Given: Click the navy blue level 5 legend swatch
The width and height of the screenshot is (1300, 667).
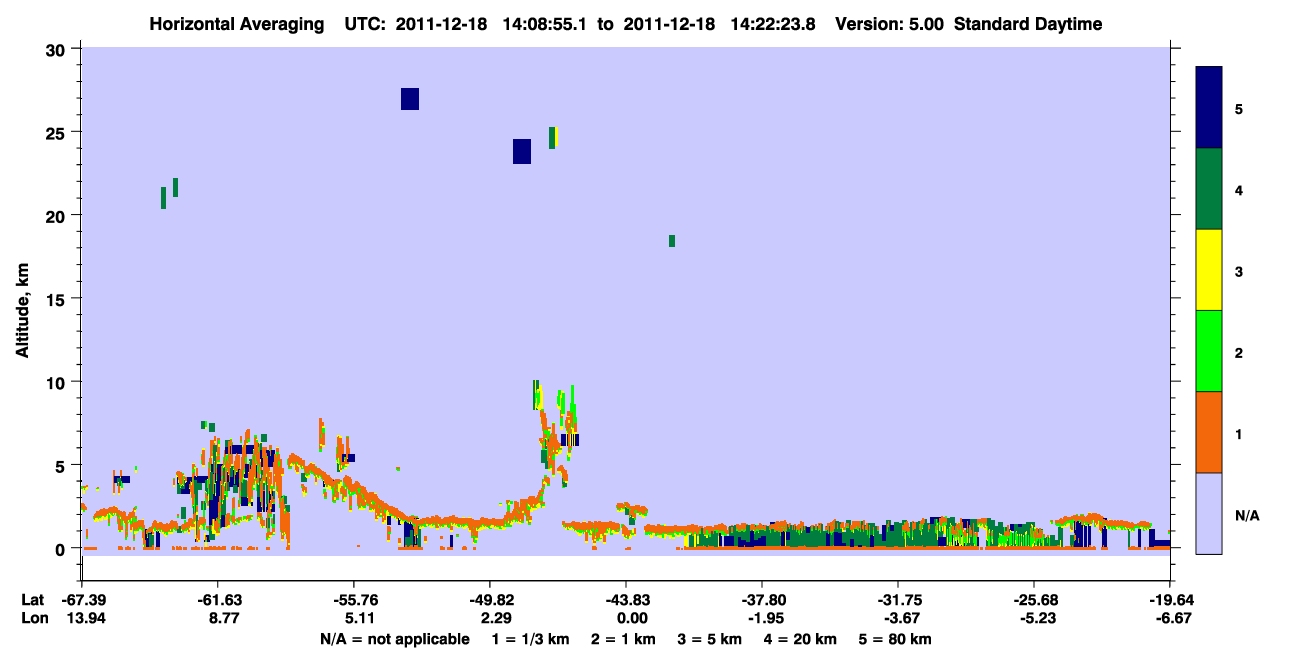Looking at the screenshot, I should [x=1209, y=108].
